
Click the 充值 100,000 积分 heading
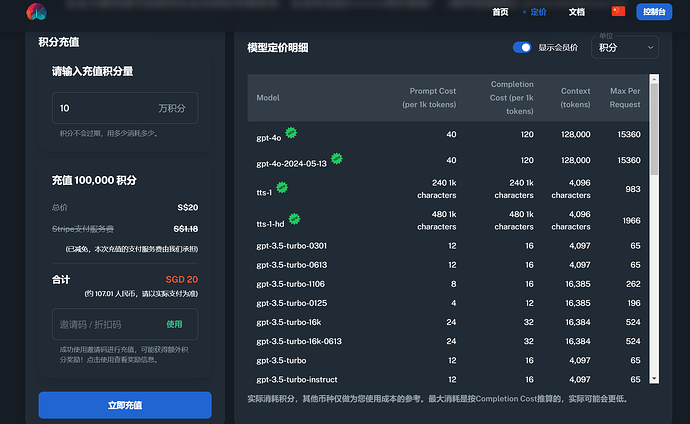[x=94, y=180]
